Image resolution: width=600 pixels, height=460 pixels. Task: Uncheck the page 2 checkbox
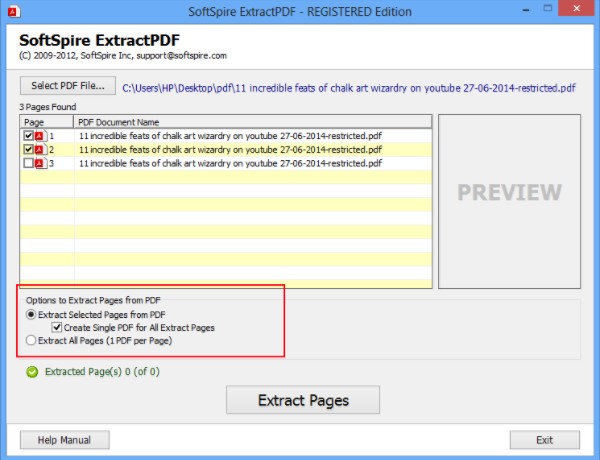click(x=28, y=149)
